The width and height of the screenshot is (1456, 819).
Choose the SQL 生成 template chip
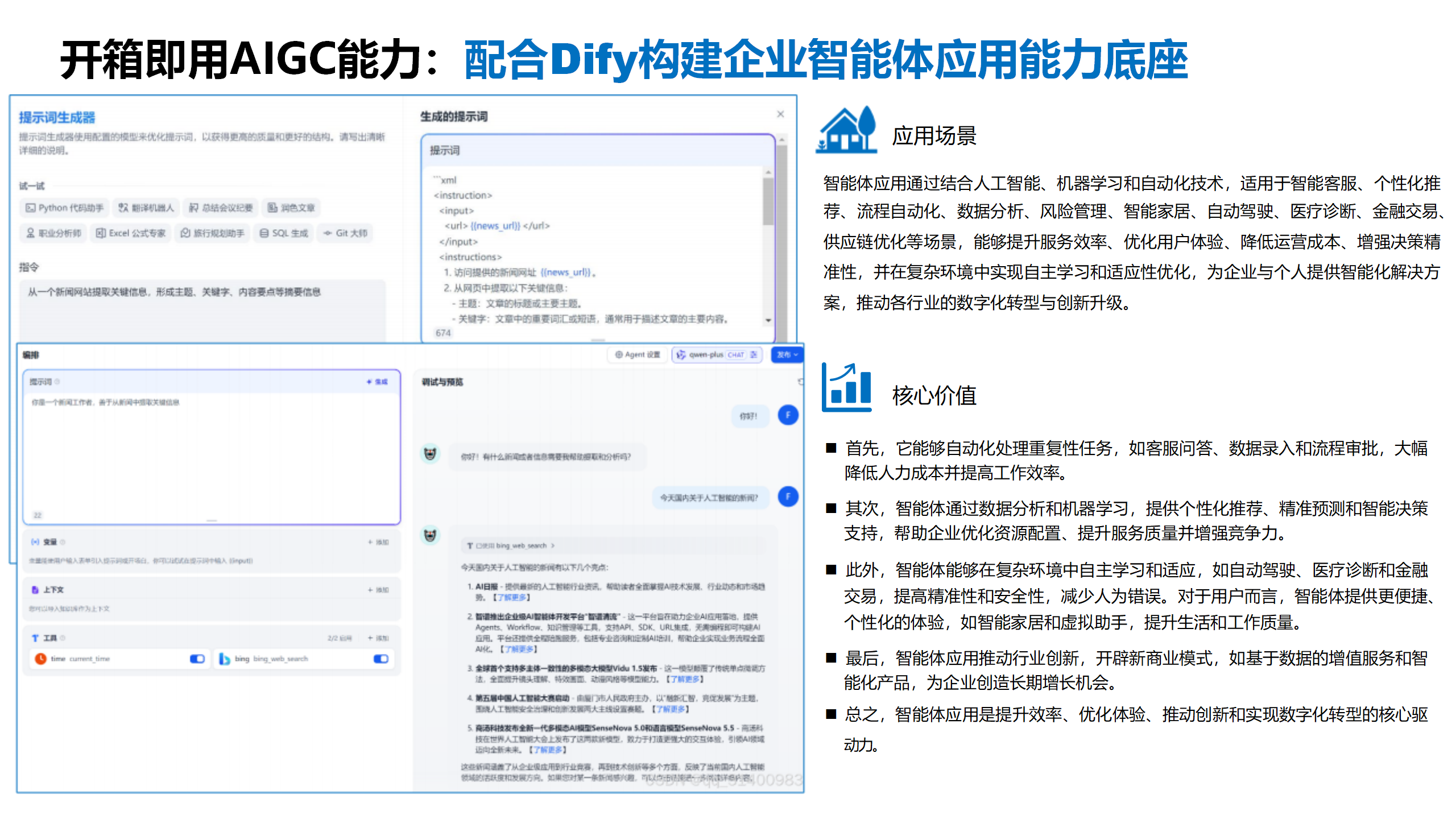pyautogui.click(x=283, y=233)
